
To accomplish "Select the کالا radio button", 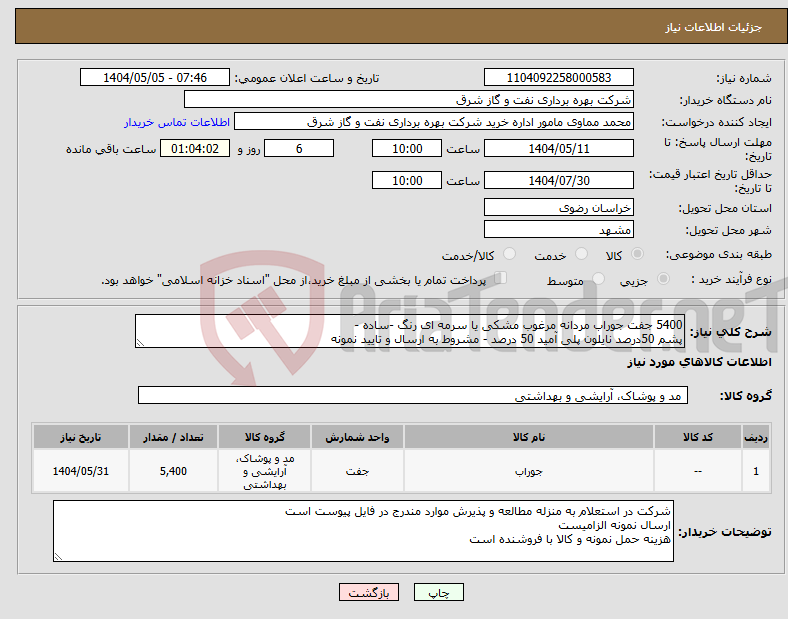I will click(637, 254).
